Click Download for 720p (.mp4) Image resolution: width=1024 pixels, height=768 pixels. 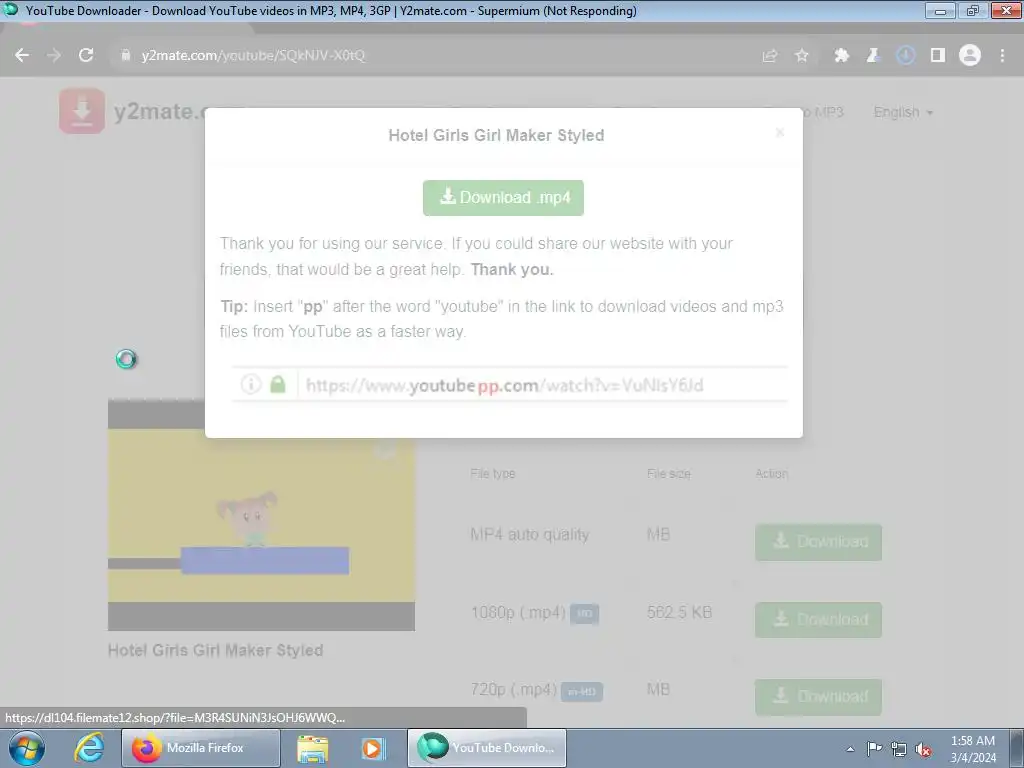point(818,697)
